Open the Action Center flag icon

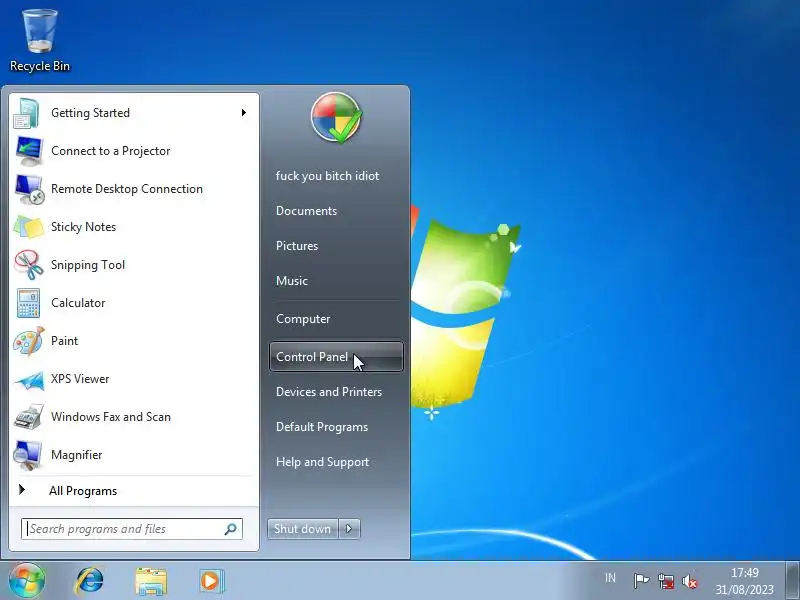pyautogui.click(x=641, y=581)
